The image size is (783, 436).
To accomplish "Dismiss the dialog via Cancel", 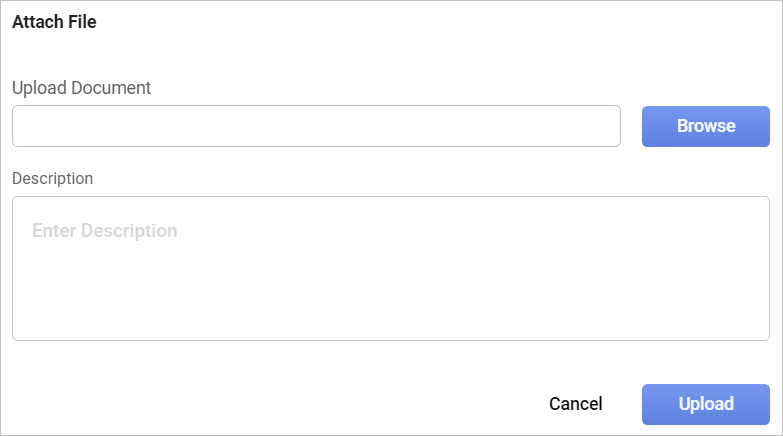I will point(575,404).
